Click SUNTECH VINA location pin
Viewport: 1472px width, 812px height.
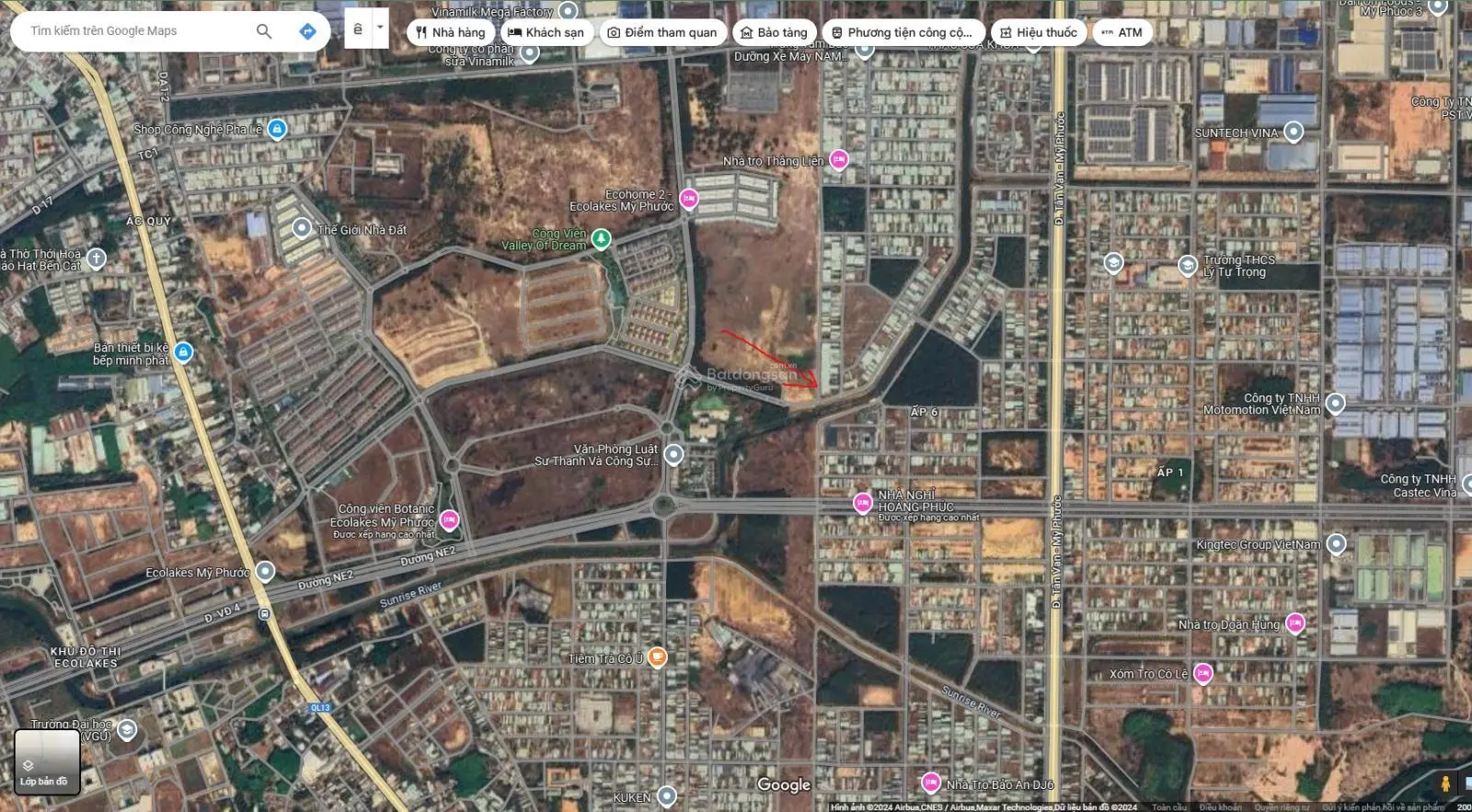[1294, 132]
